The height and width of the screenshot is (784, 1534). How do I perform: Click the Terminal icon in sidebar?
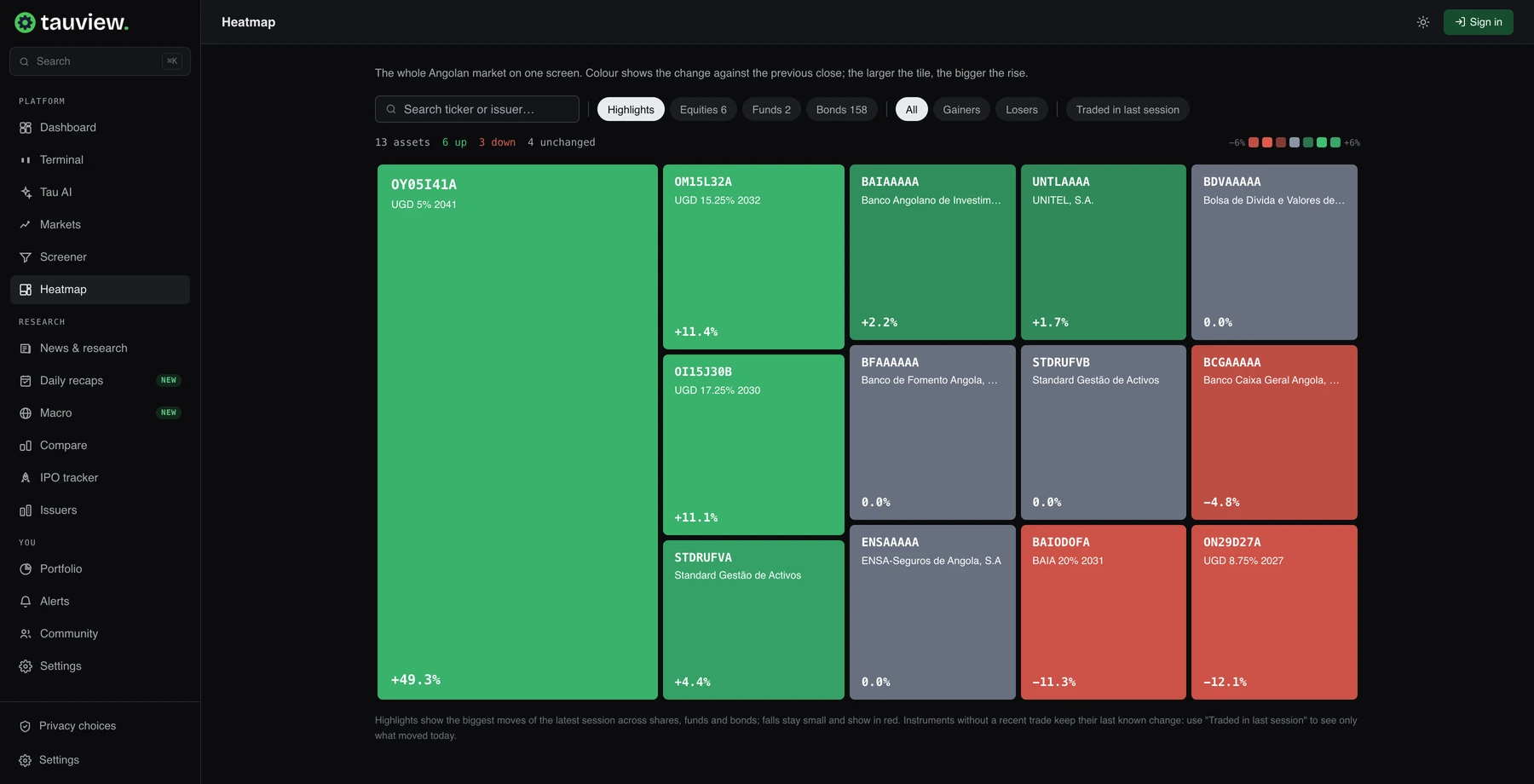[x=26, y=160]
